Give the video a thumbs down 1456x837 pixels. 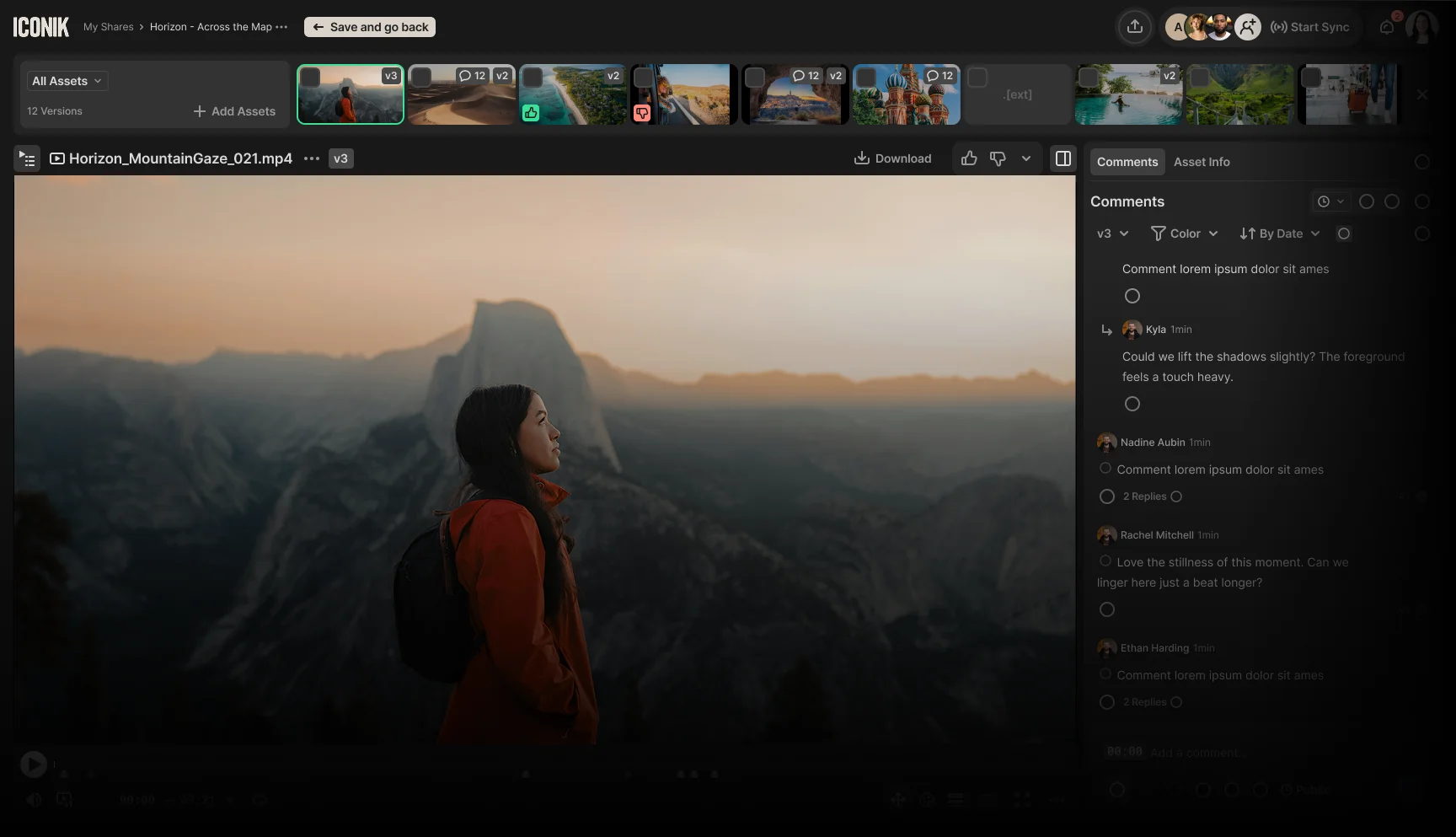click(x=998, y=158)
